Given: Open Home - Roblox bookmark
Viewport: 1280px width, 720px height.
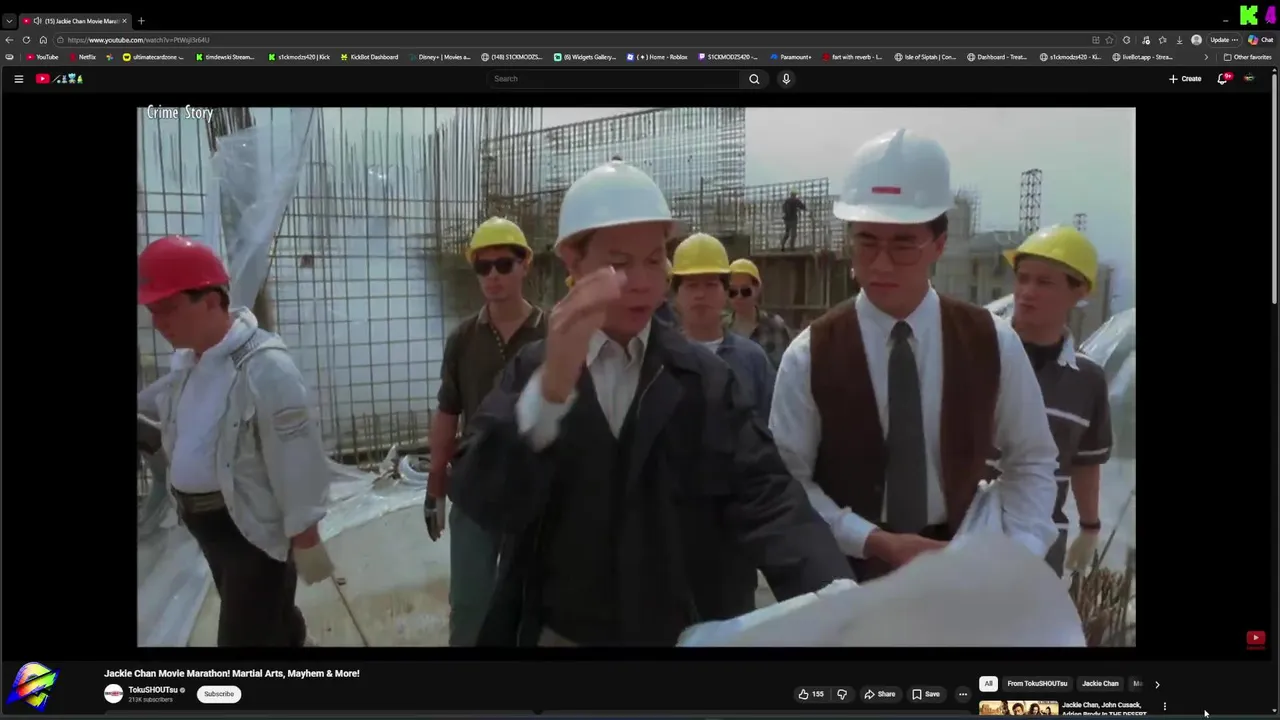Looking at the screenshot, I should (657, 57).
